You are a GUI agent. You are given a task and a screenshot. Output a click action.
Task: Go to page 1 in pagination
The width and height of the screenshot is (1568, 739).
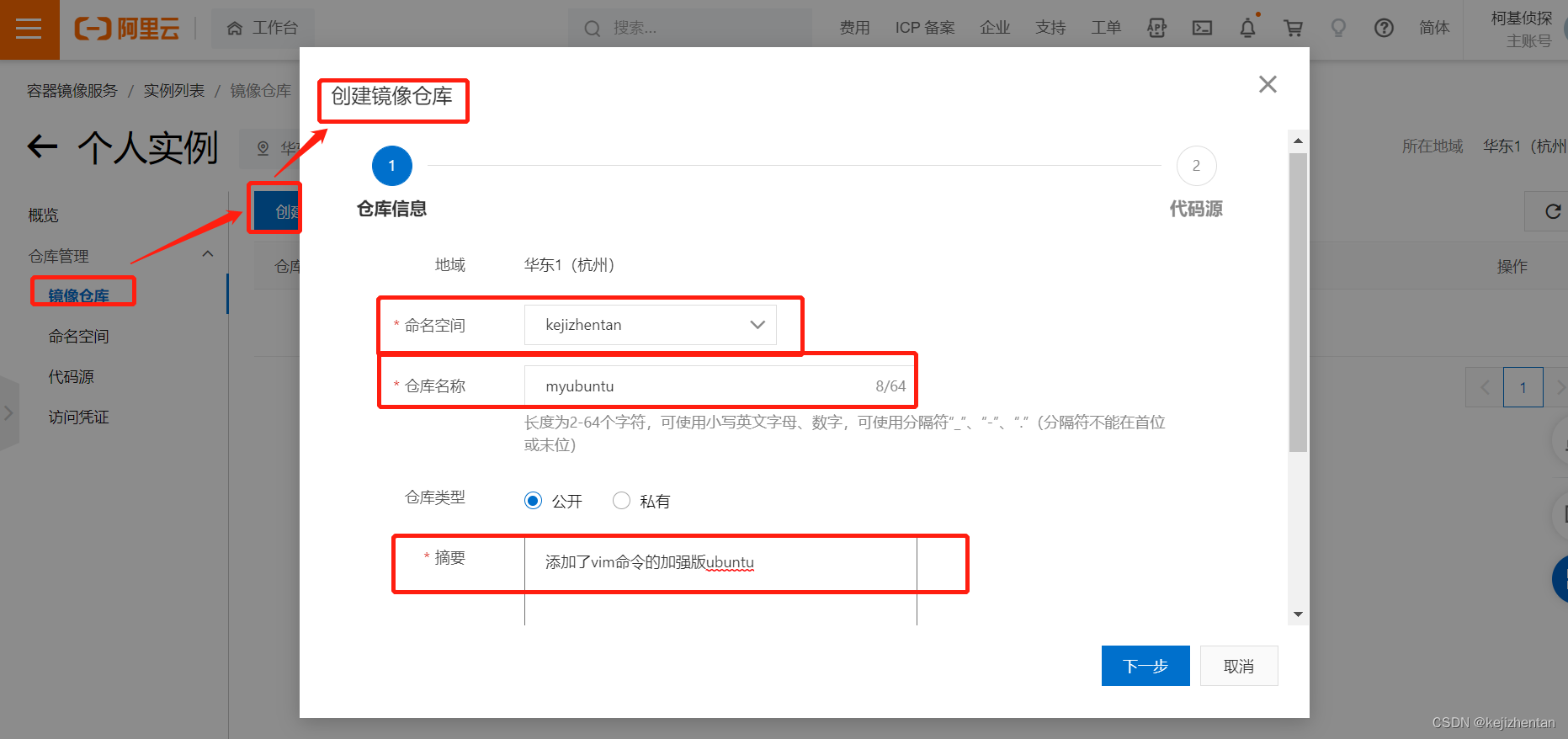pos(1523,387)
